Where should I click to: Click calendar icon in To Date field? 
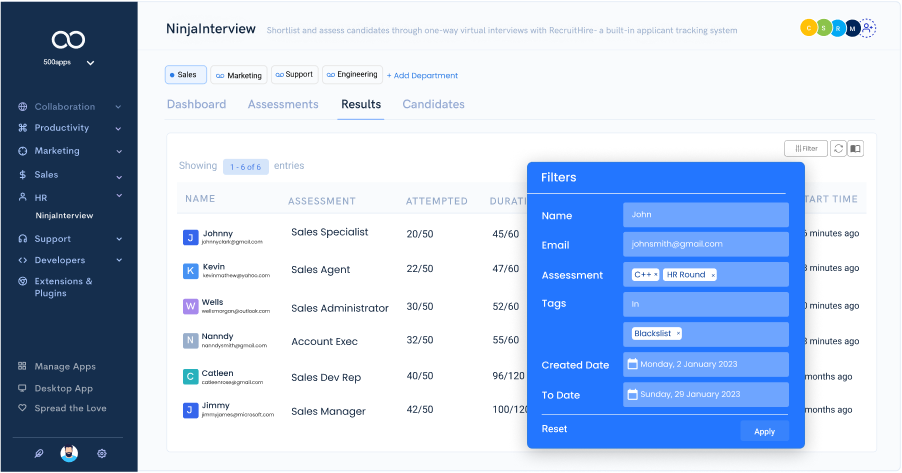632,395
